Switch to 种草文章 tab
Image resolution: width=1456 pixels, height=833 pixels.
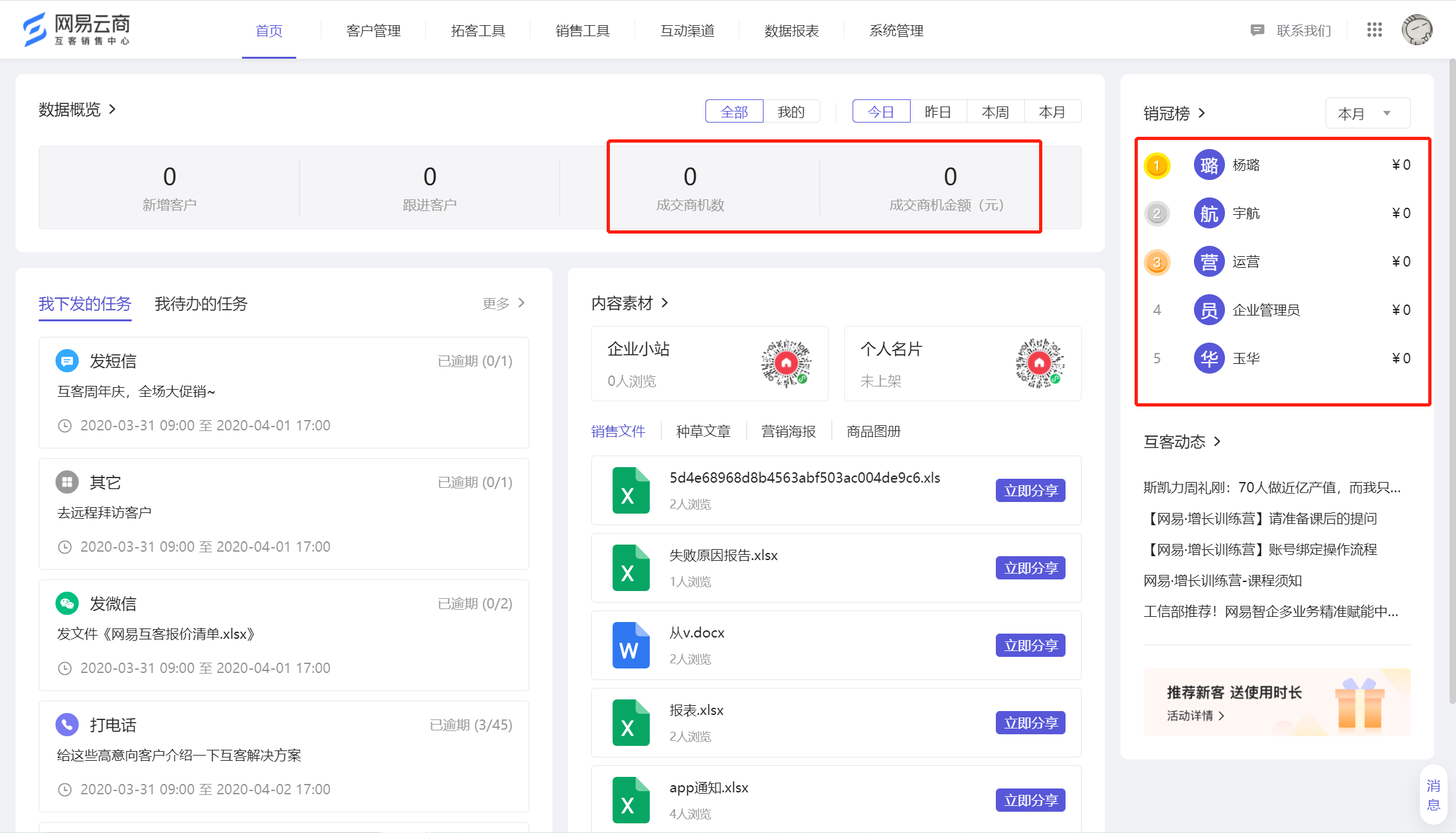tap(703, 431)
